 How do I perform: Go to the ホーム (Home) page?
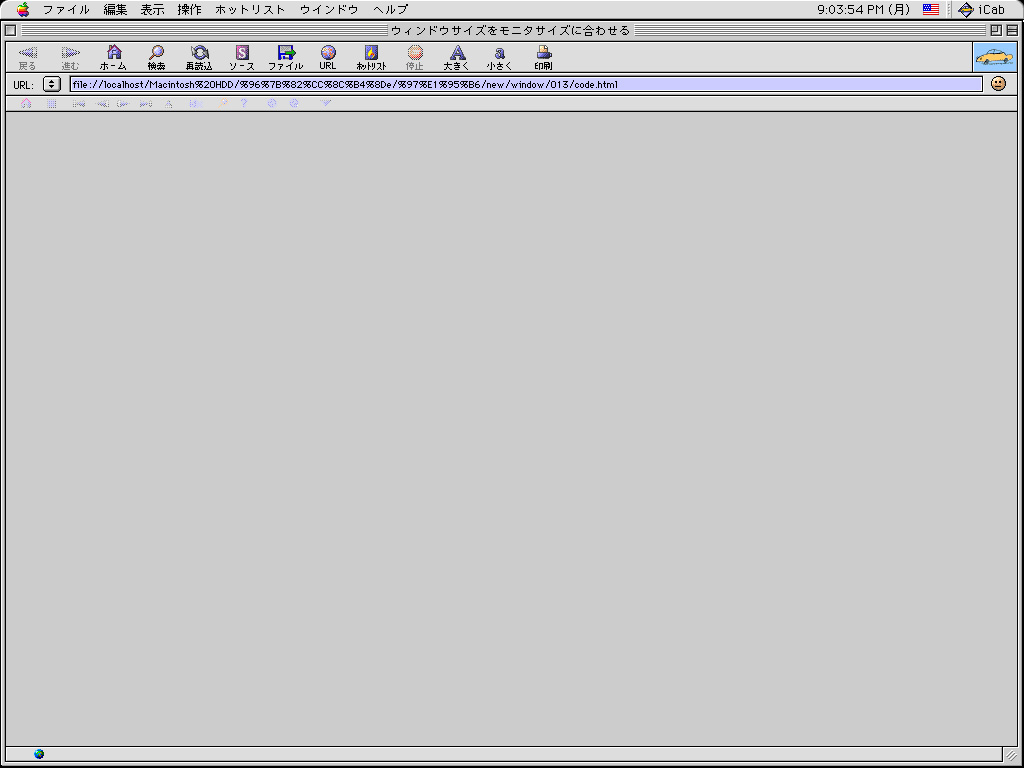pos(114,57)
